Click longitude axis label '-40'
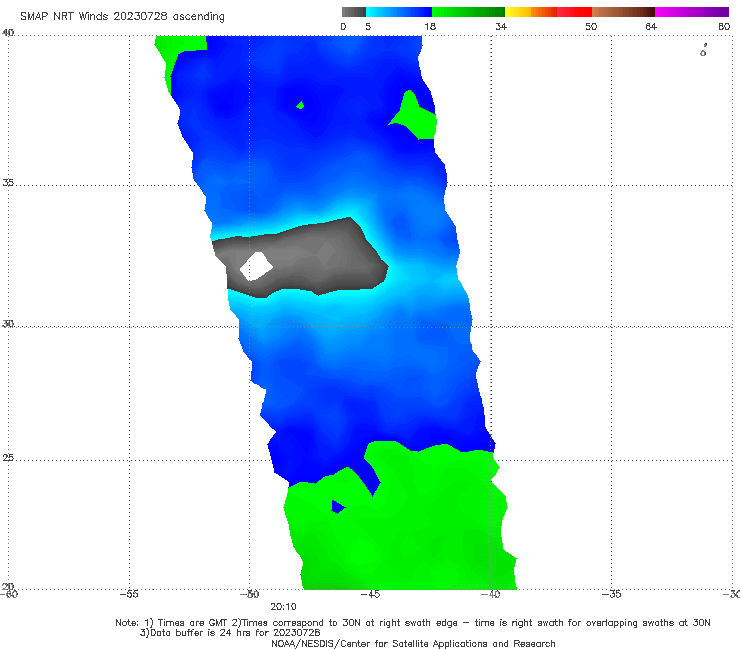Screen dimensions: 740x650 [x=490, y=594]
